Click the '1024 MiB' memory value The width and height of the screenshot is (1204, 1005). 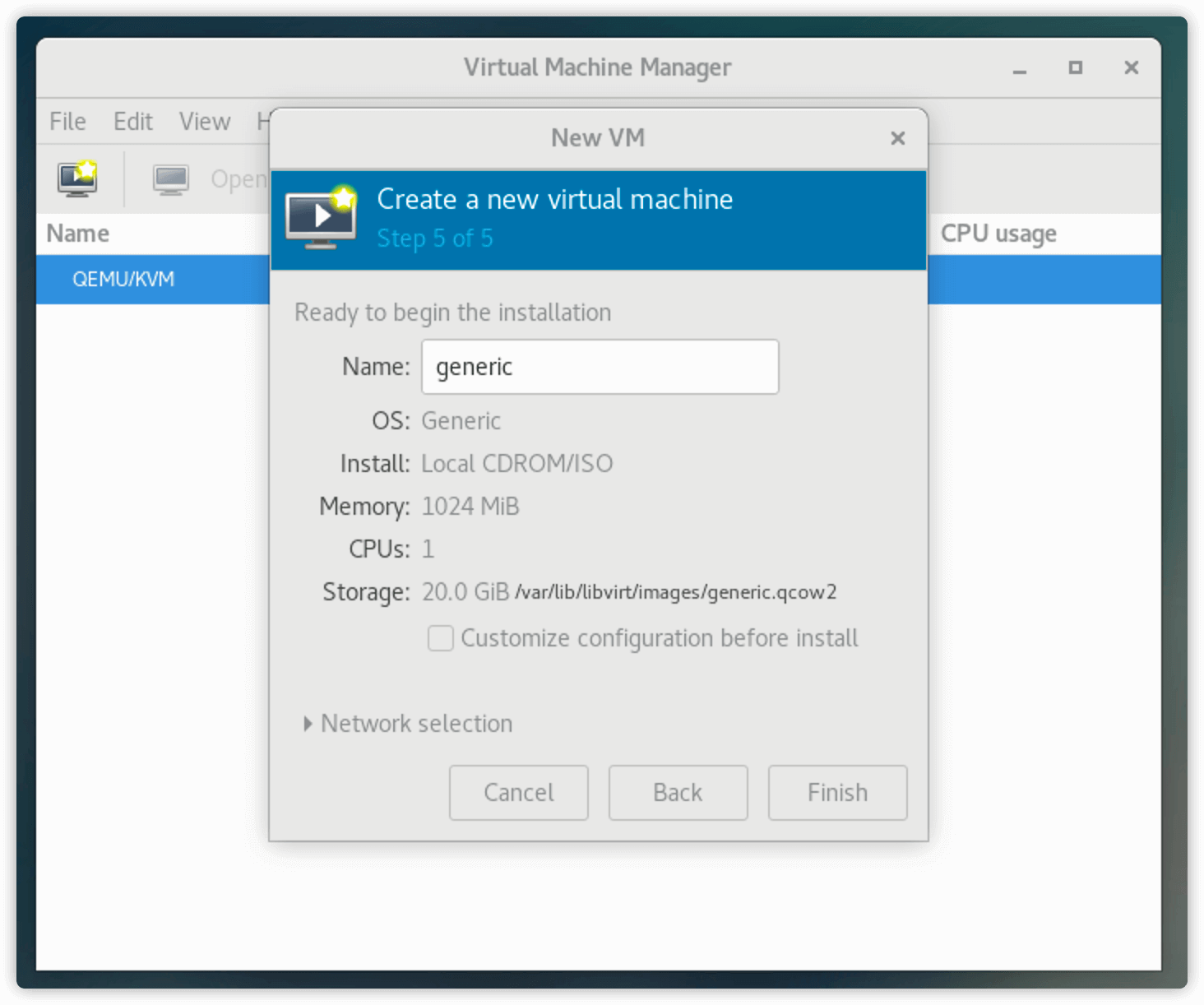point(470,507)
